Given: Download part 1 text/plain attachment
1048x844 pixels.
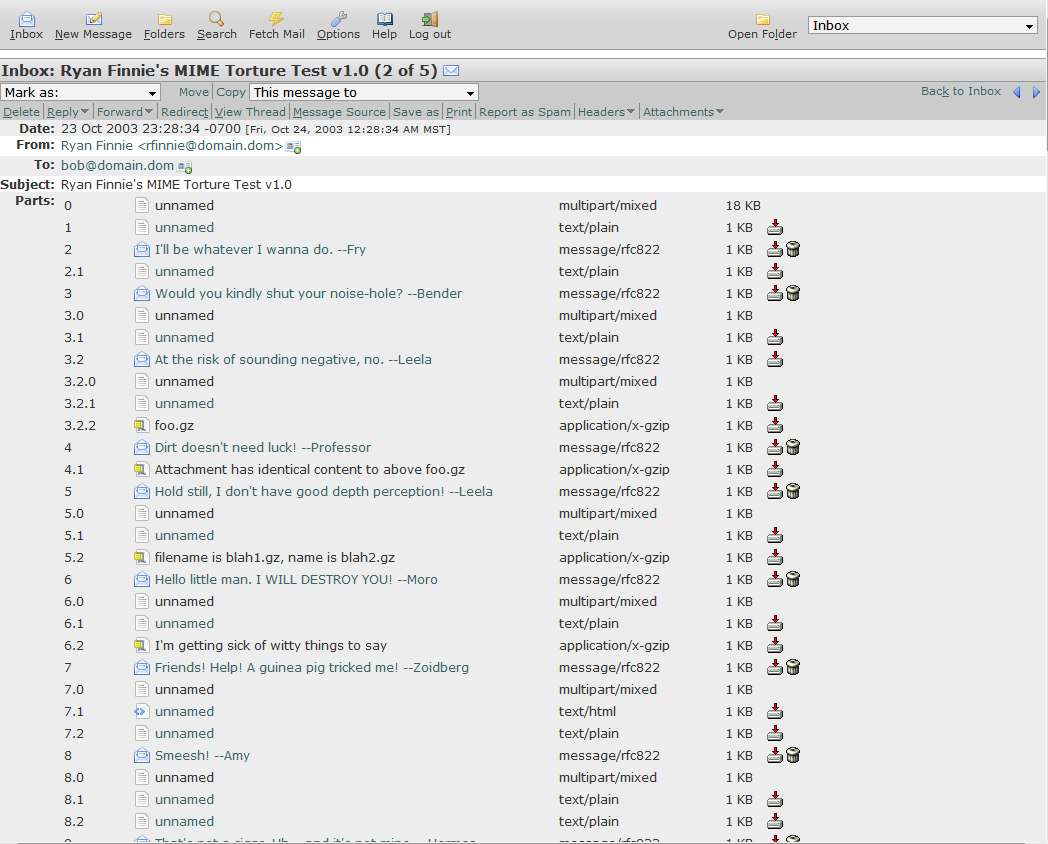Looking at the screenshot, I should (775, 228).
